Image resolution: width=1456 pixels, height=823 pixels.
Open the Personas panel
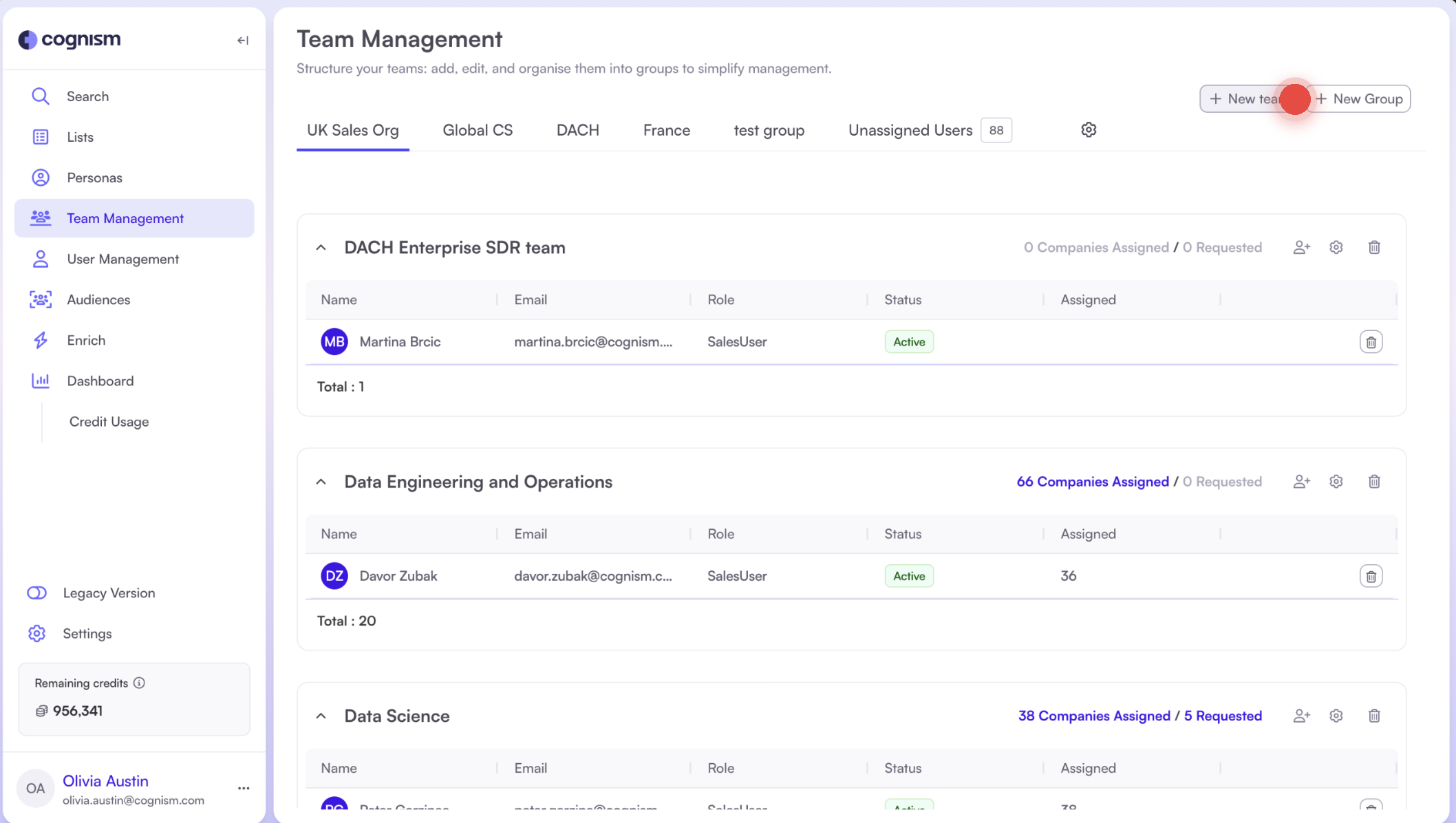tap(94, 177)
